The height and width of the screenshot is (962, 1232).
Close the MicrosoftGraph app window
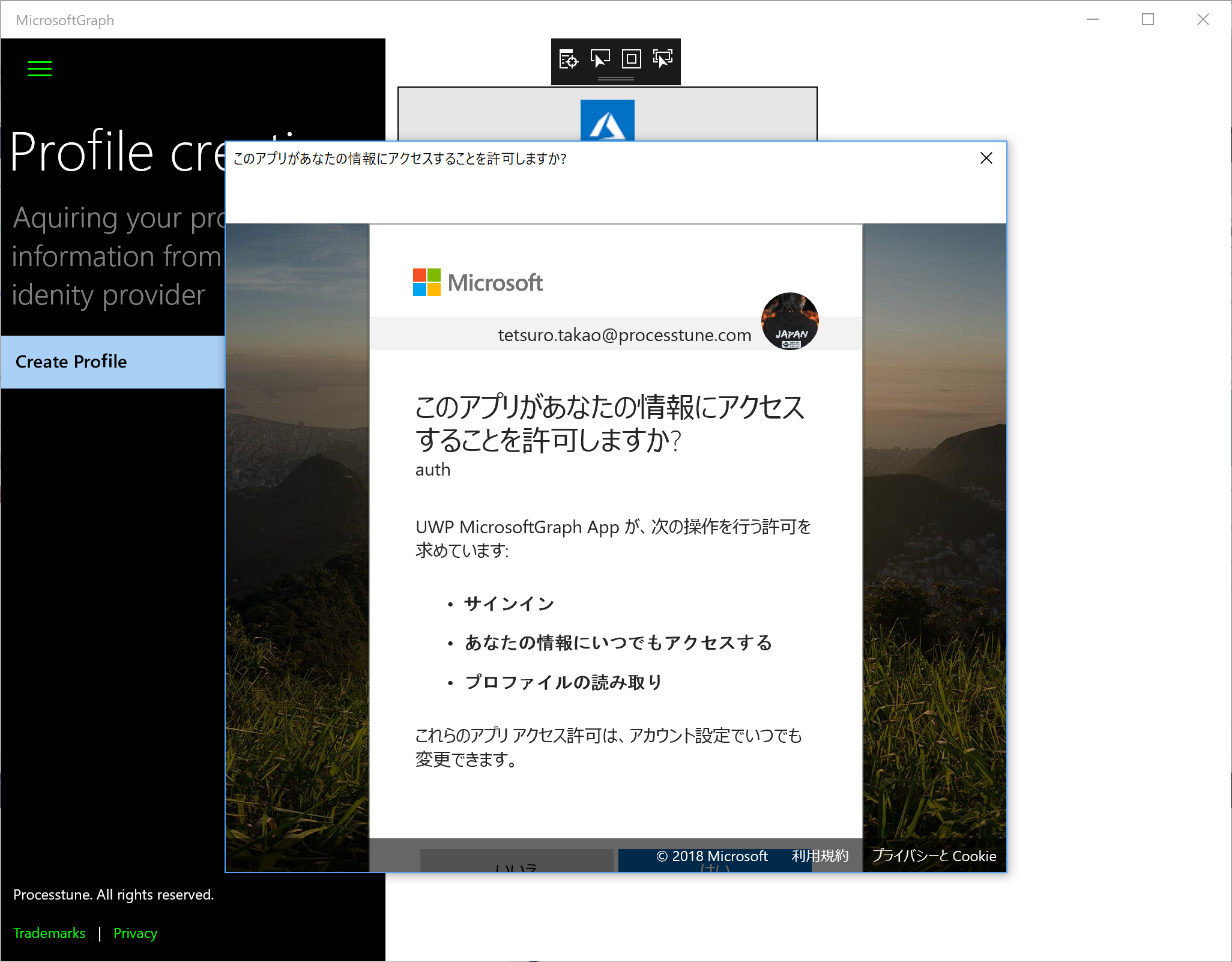(1203, 20)
